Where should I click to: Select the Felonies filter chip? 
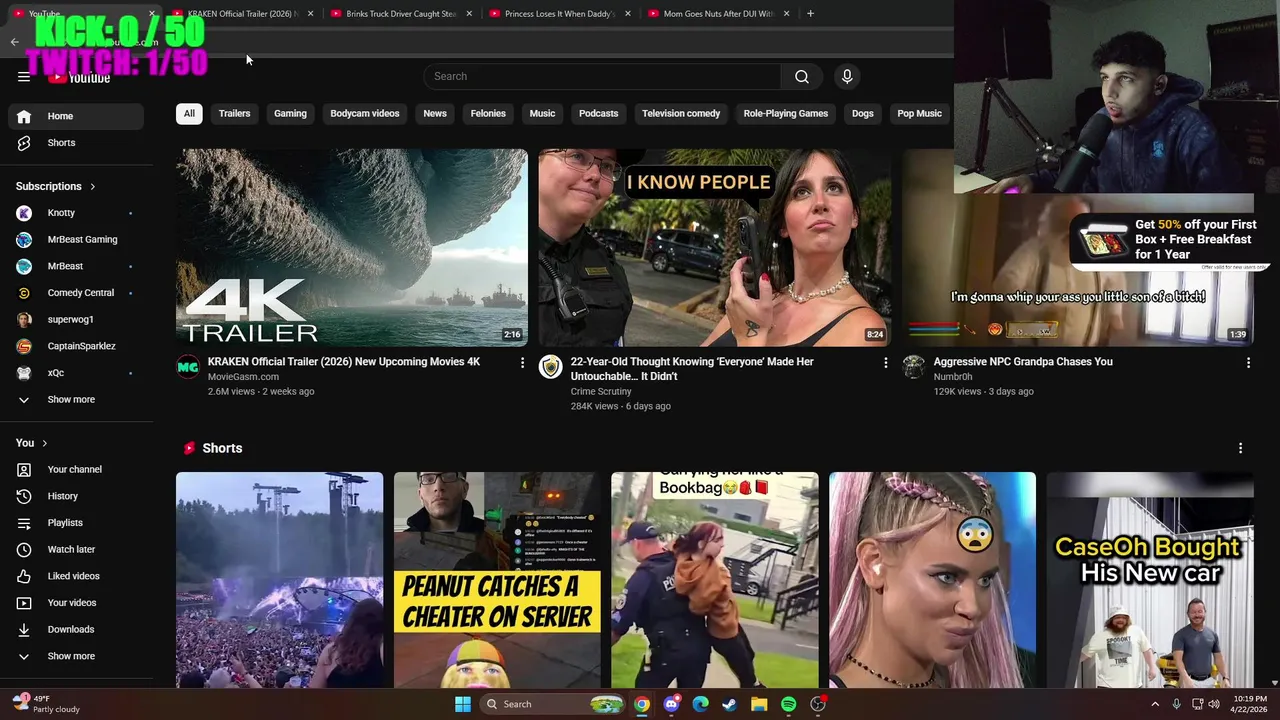[488, 114]
